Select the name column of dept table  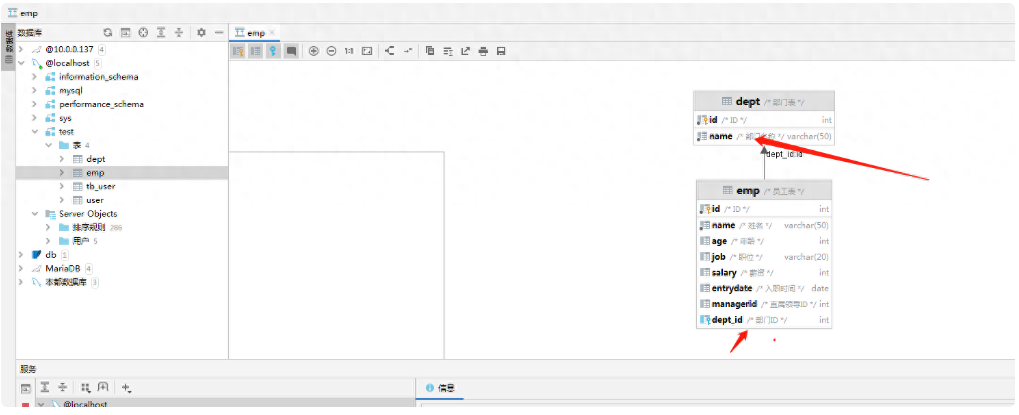tap(764, 136)
